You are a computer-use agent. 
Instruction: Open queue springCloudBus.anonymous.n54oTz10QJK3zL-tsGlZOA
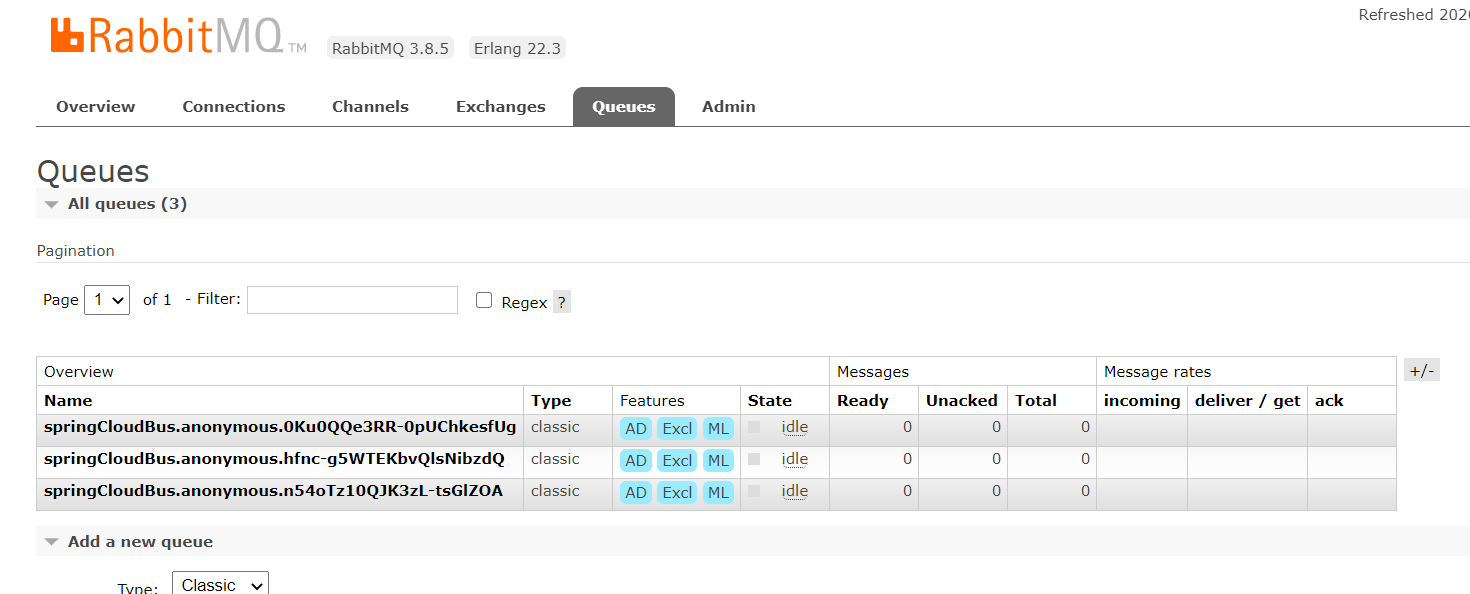pos(273,491)
